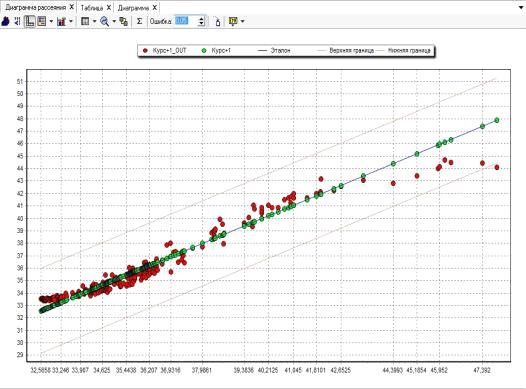Click the magnifier zoom icon

pyautogui.click(x=105, y=21)
